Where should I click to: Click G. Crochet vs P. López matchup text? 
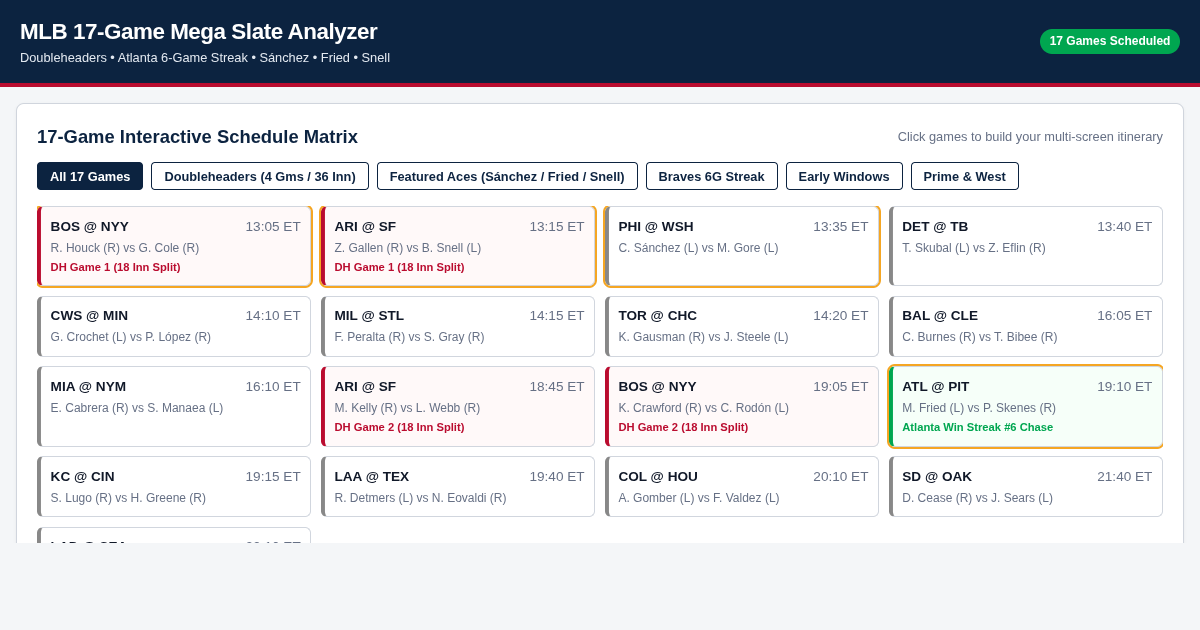point(131,337)
